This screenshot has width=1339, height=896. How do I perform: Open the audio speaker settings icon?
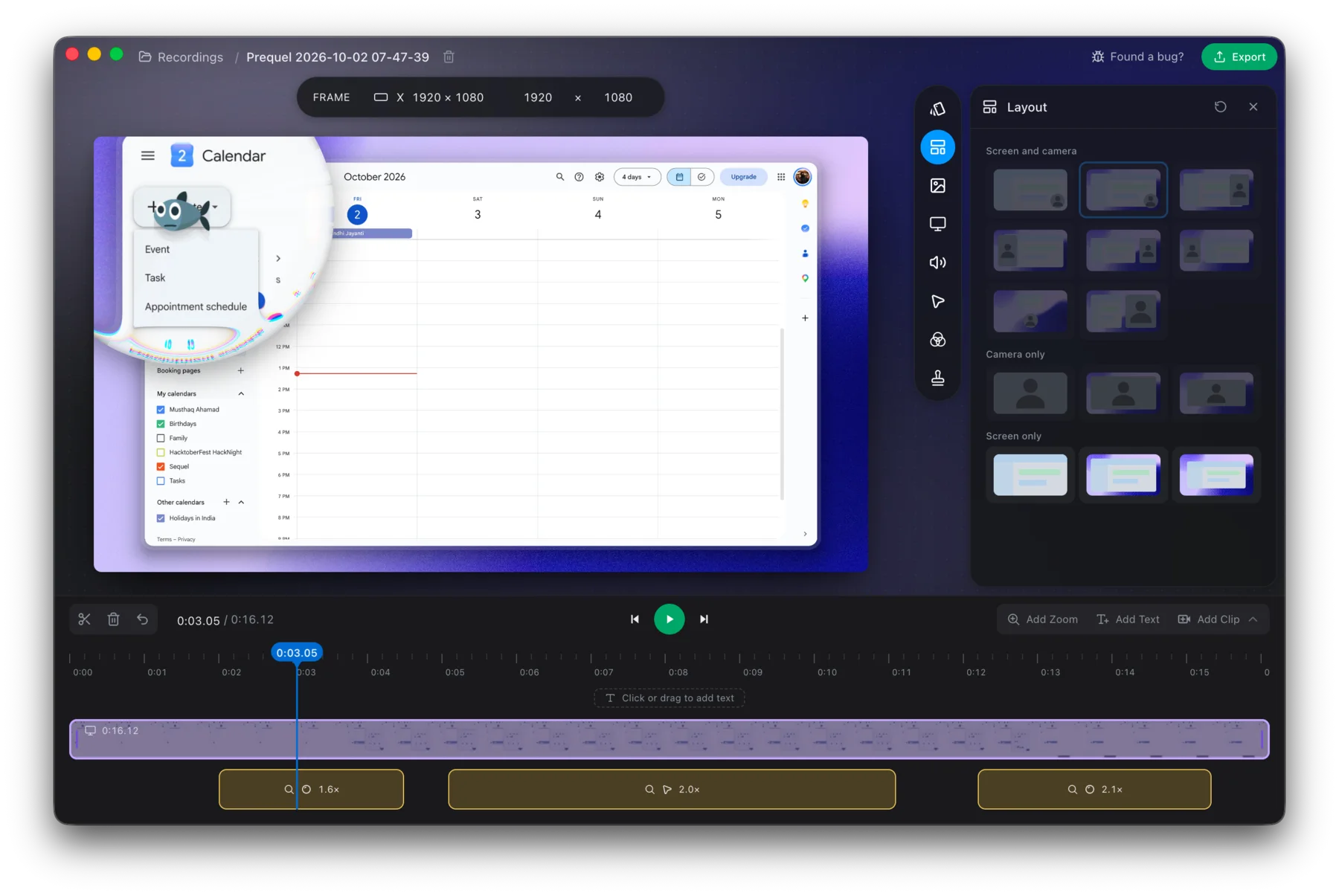pyautogui.click(x=937, y=262)
